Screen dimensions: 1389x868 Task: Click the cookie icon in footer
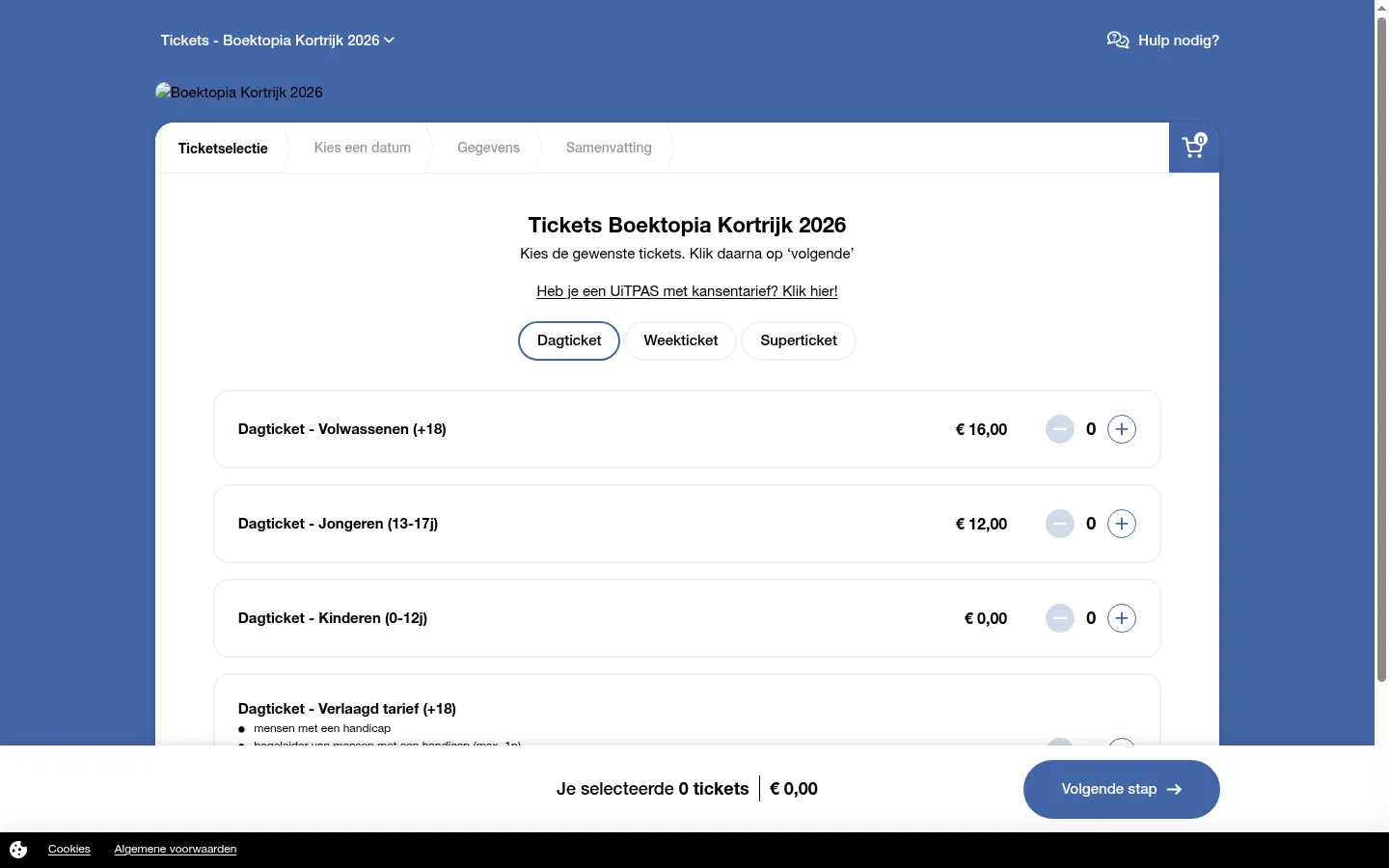click(x=18, y=850)
